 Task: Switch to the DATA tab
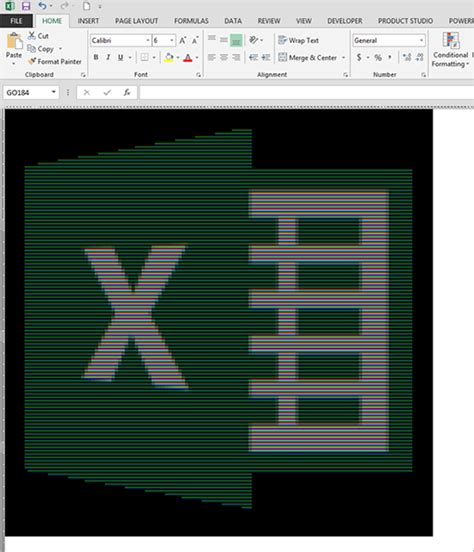233,21
